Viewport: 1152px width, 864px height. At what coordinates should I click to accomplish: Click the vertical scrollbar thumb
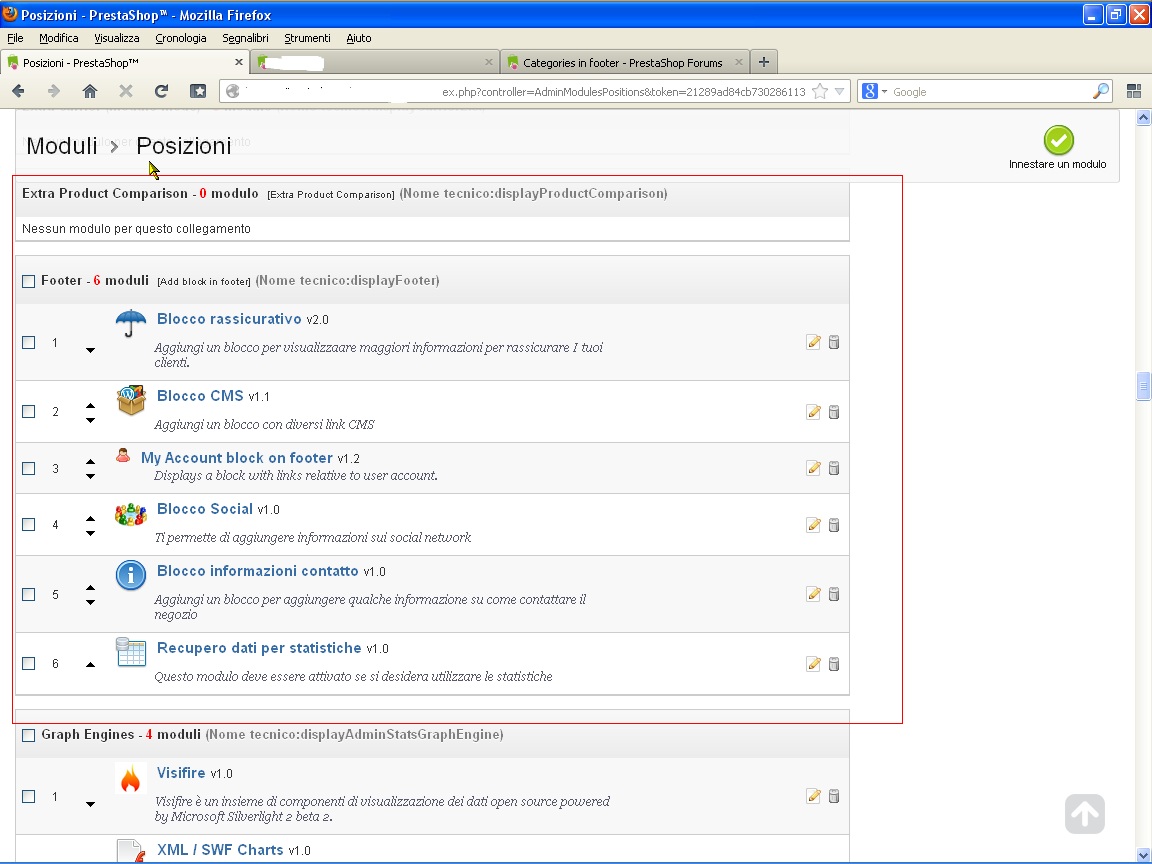coord(1142,386)
